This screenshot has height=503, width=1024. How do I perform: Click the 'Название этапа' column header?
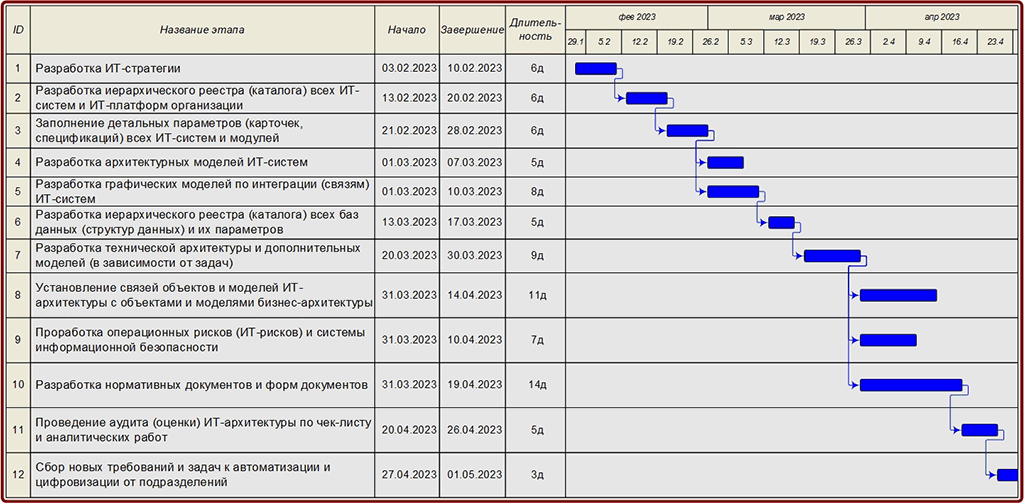click(202, 30)
